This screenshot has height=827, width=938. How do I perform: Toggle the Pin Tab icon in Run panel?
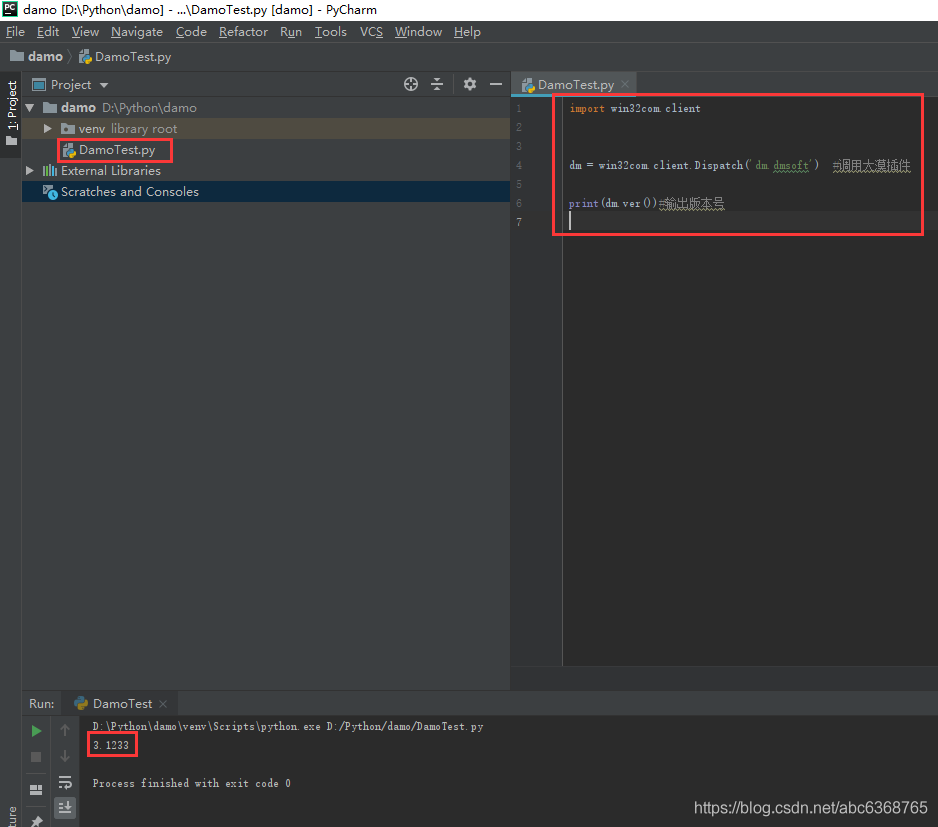36,820
